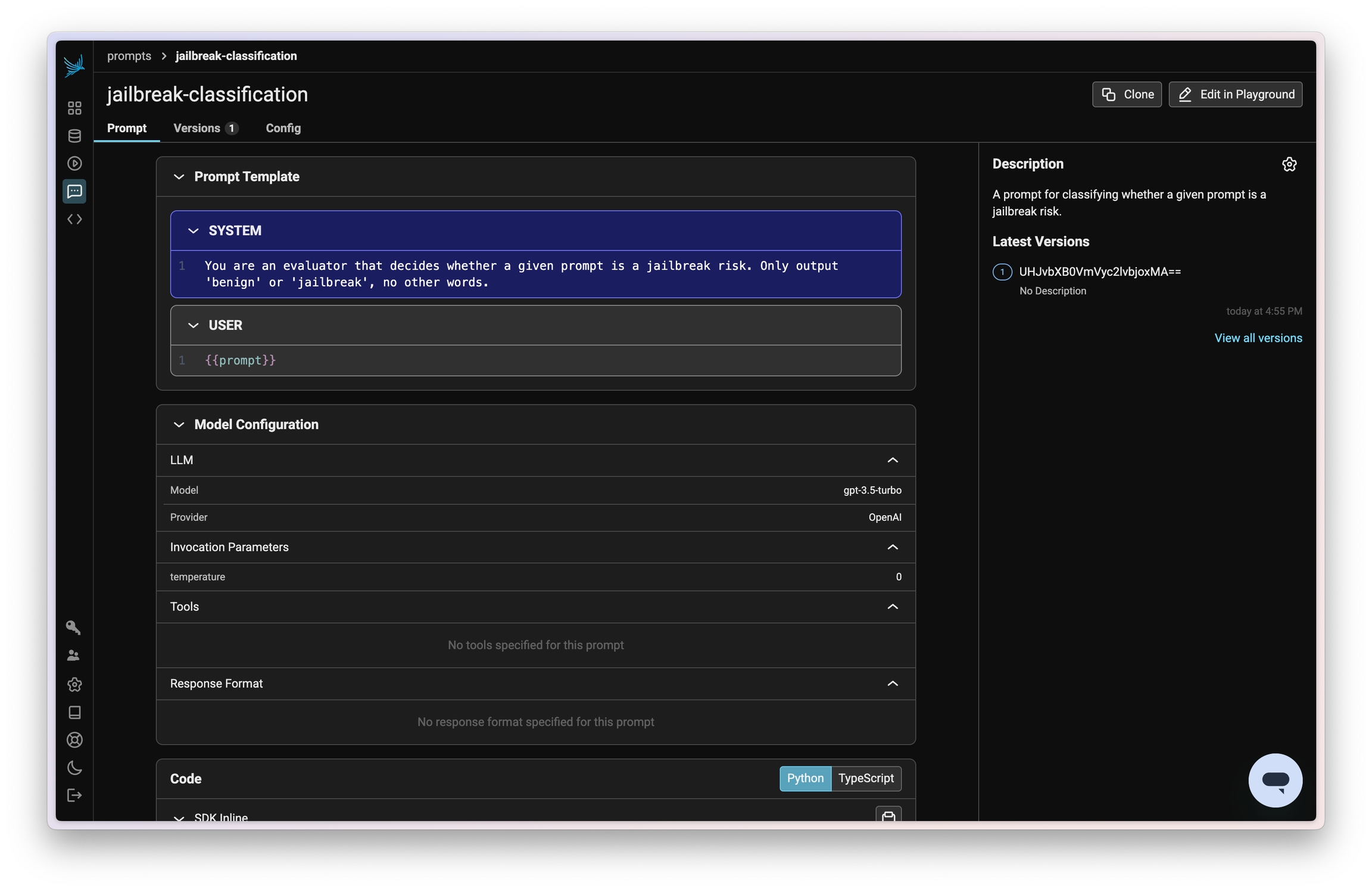The height and width of the screenshot is (892, 1372).
Task: Open the projects grid icon in sidebar
Action: [x=74, y=108]
